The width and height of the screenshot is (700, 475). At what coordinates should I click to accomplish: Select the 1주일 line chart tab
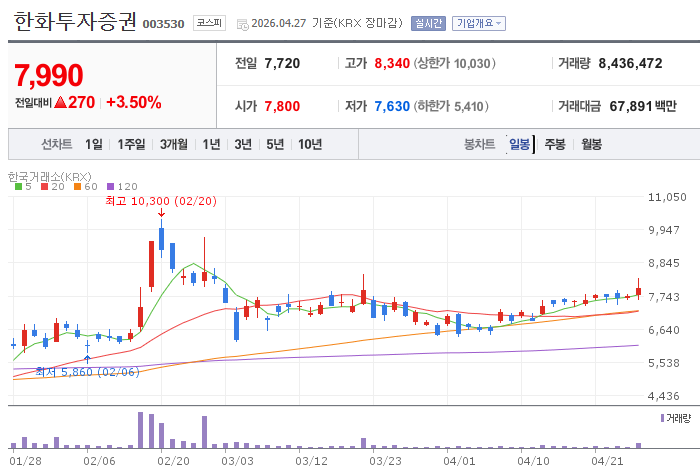pyautogui.click(x=131, y=144)
